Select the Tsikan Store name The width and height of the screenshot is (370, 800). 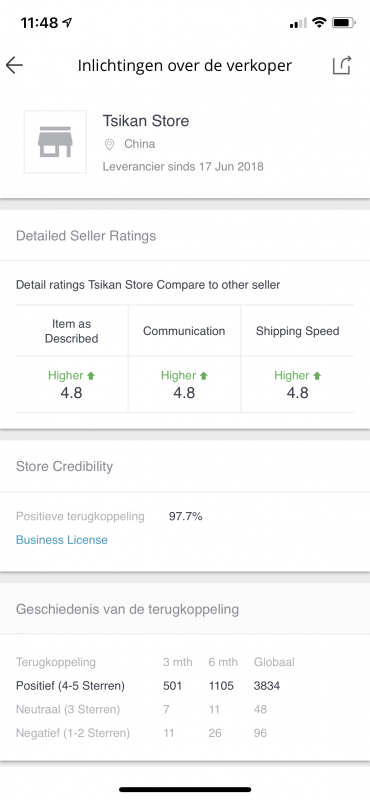click(146, 121)
